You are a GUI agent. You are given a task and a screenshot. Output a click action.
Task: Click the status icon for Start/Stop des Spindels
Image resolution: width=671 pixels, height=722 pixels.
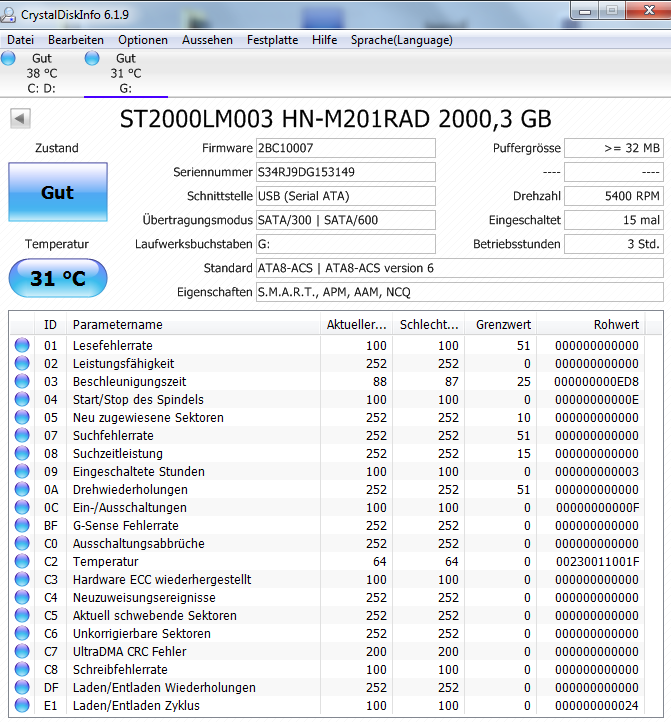(22, 399)
